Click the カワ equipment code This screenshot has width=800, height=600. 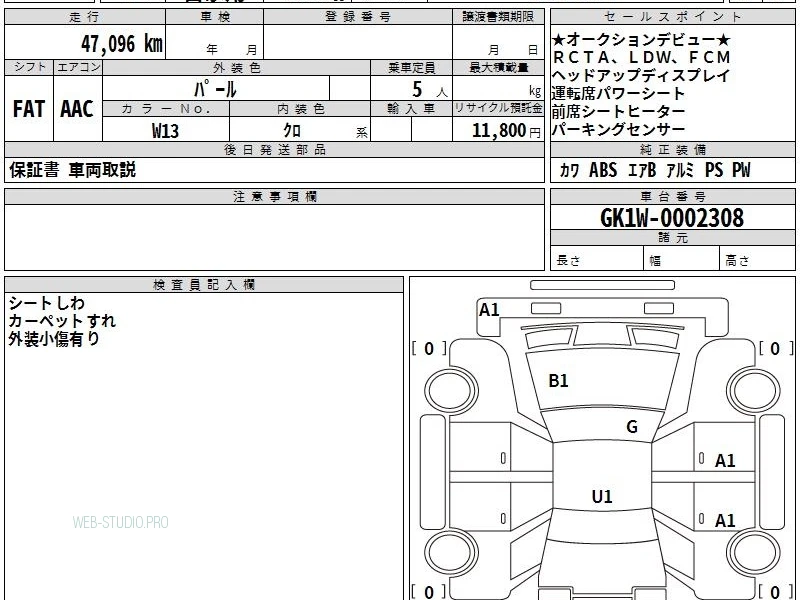tap(569, 170)
